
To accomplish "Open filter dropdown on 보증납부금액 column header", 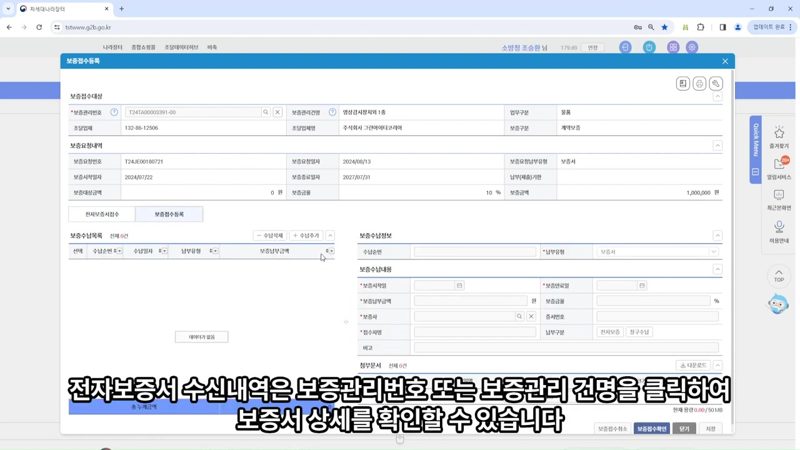I will 331,251.
